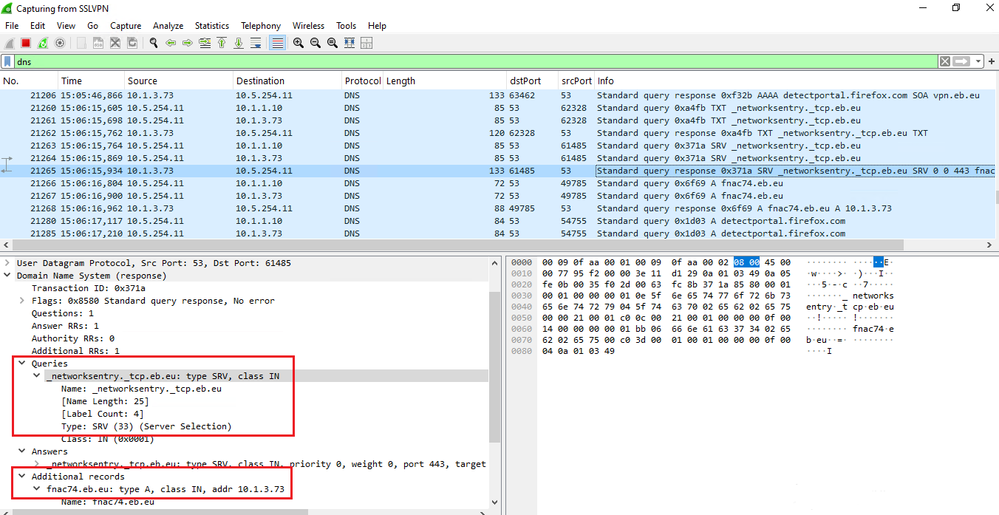This screenshot has width=999, height=515.
Task: Open the recent filters dropdown arrow
Action: point(976,62)
